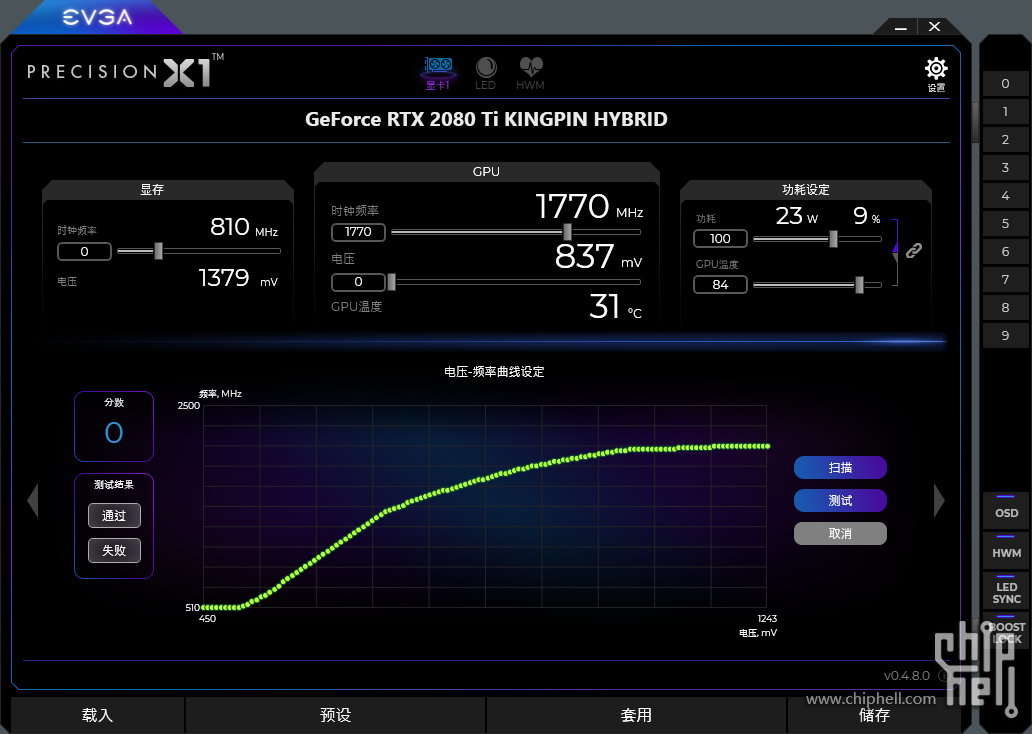This screenshot has height=734, width=1032.
Task: Click the GPU clock frequency slider handle
Action: coord(567,231)
